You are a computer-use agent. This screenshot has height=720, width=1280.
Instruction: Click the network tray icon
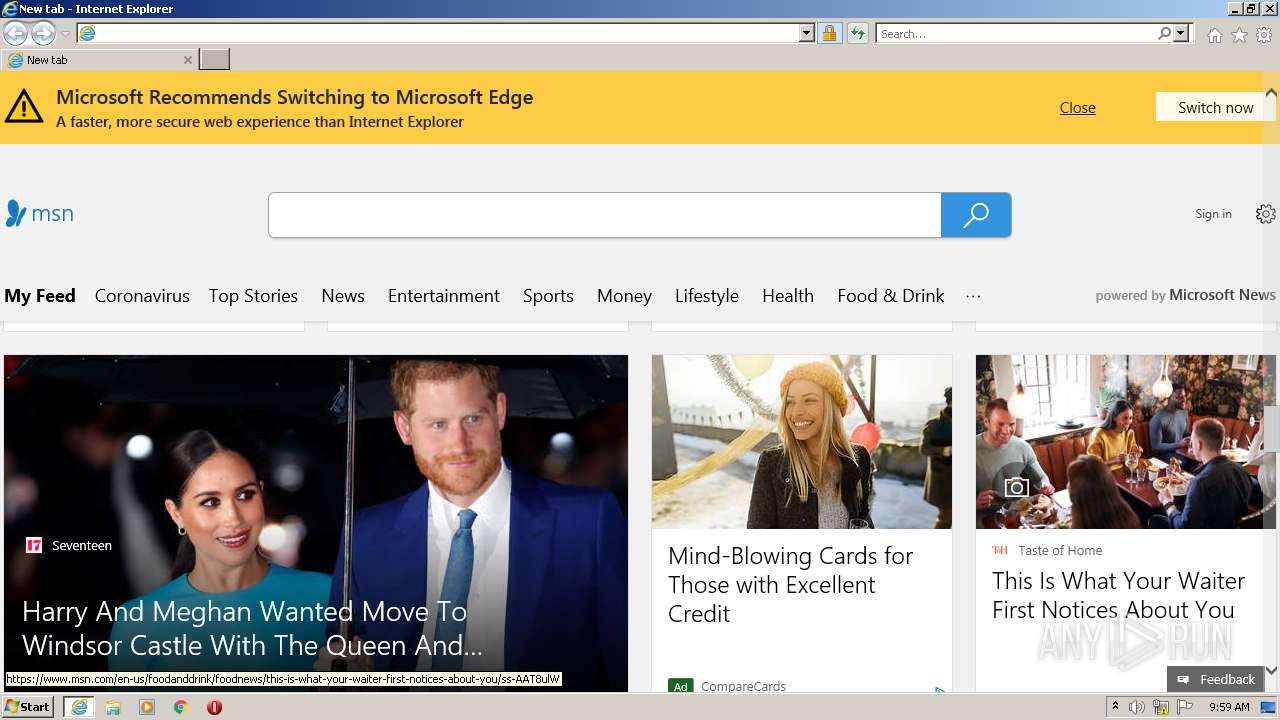[1161, 708]
